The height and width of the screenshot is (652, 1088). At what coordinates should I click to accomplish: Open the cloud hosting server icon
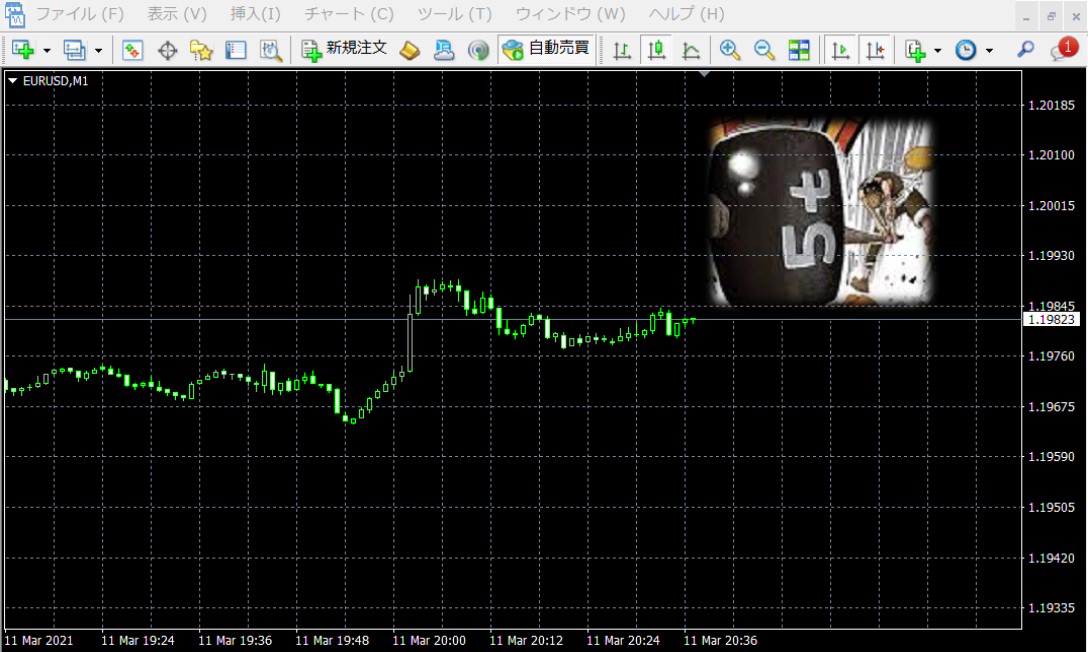tap(444, 50)
